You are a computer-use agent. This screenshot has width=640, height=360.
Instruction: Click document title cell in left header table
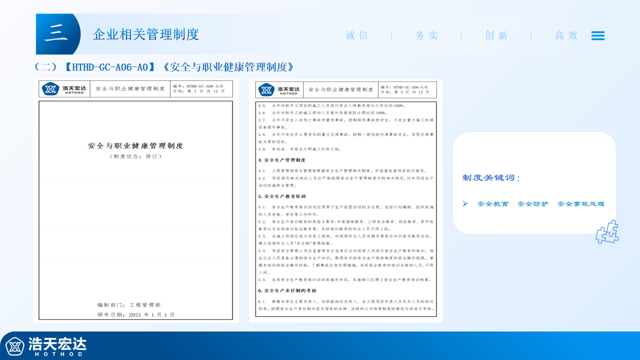pyautogui.click(x=130, y=89)
